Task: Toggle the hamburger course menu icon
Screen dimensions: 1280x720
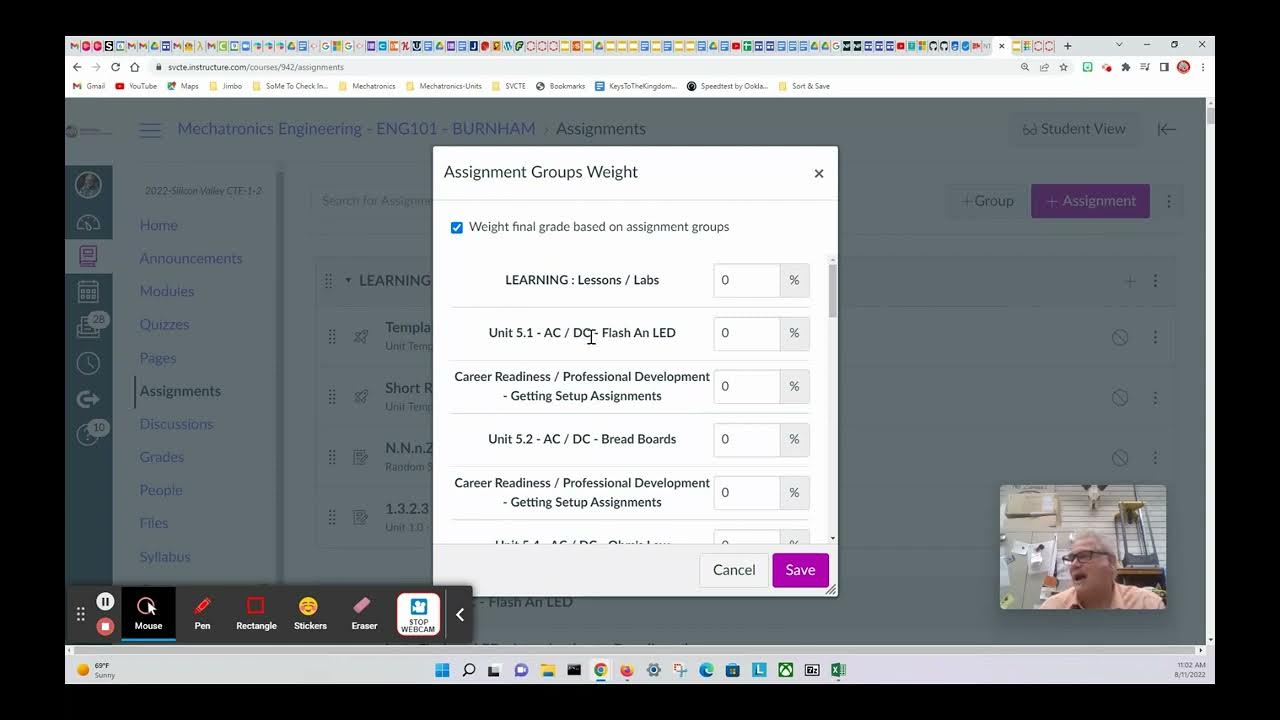Action: point(150,129)
